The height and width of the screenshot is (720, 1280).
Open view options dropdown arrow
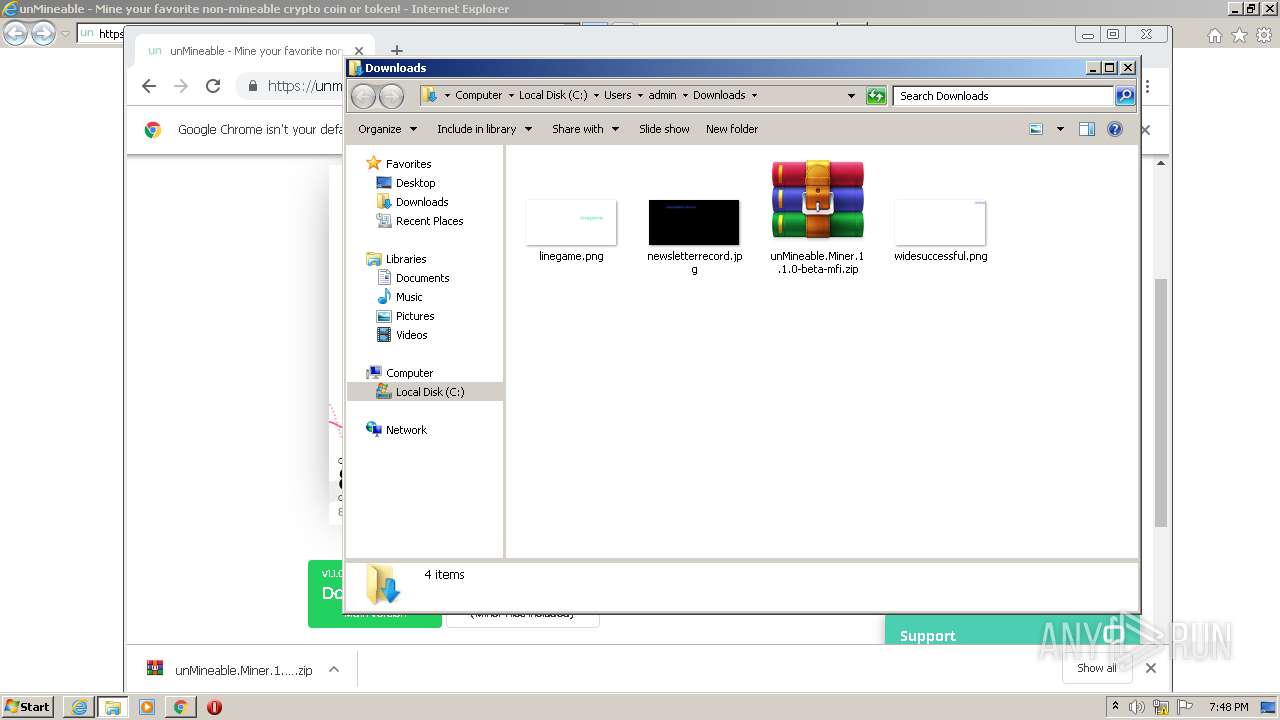tap(1060, 129)
